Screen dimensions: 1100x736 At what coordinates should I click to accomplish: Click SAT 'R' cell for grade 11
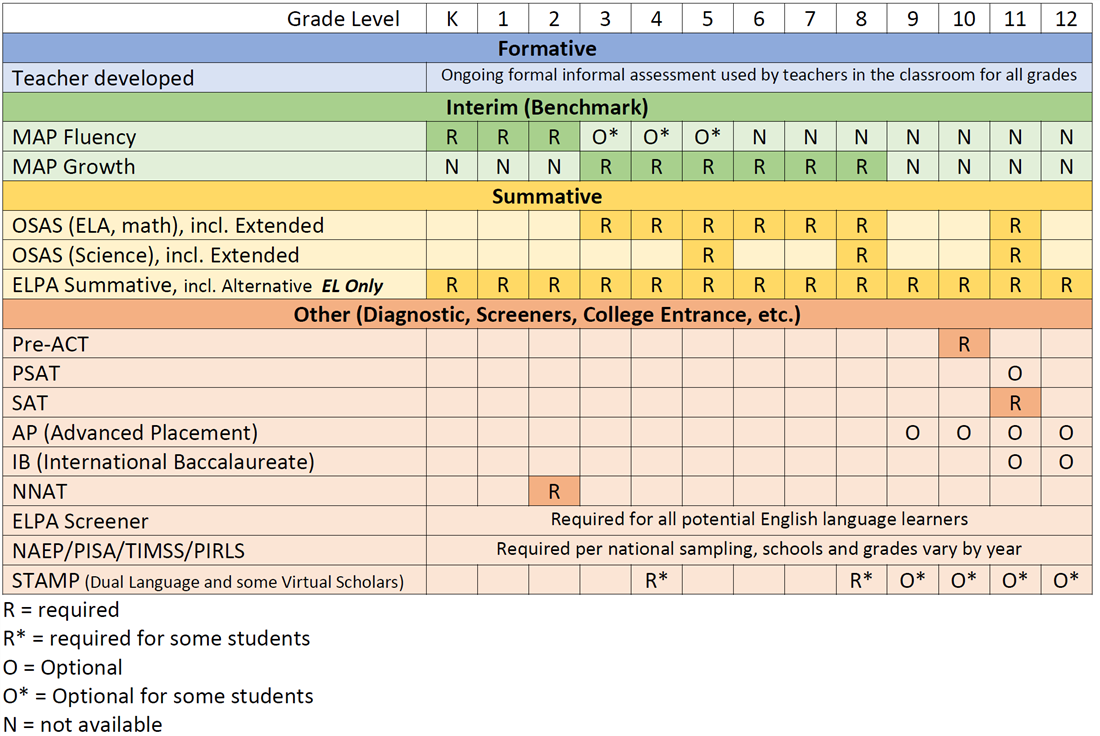[x=1015, y=403]
